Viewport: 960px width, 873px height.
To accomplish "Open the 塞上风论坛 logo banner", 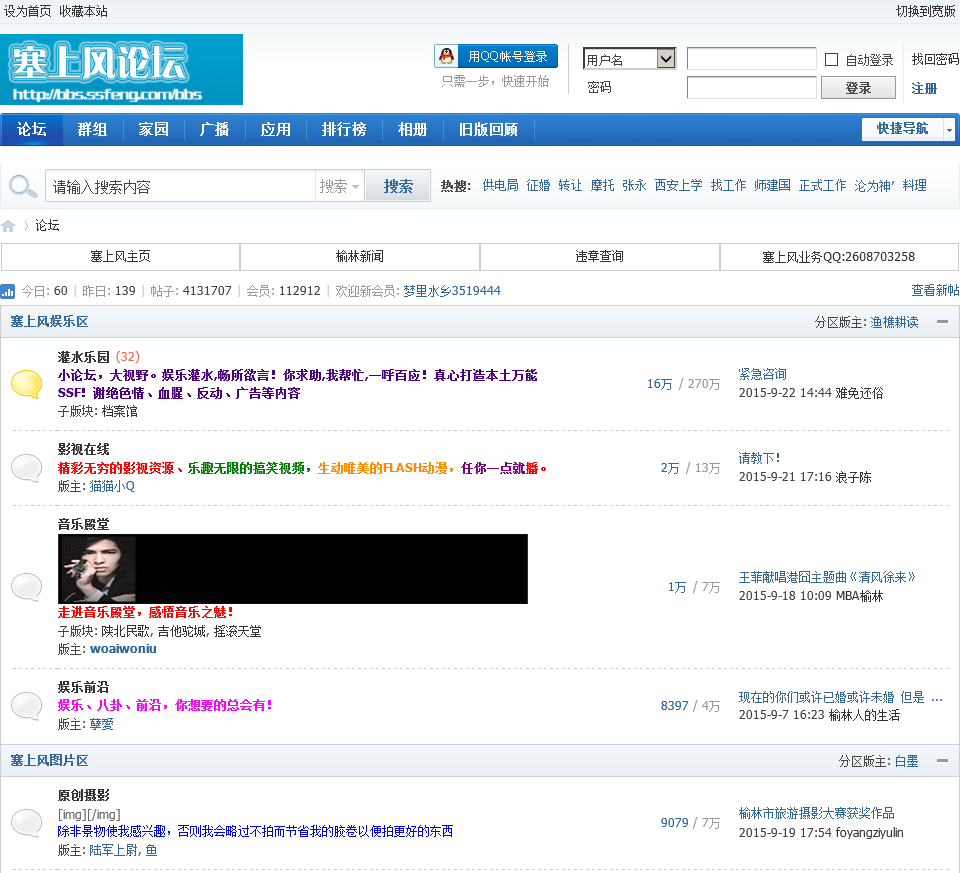I will pos(121,69).
